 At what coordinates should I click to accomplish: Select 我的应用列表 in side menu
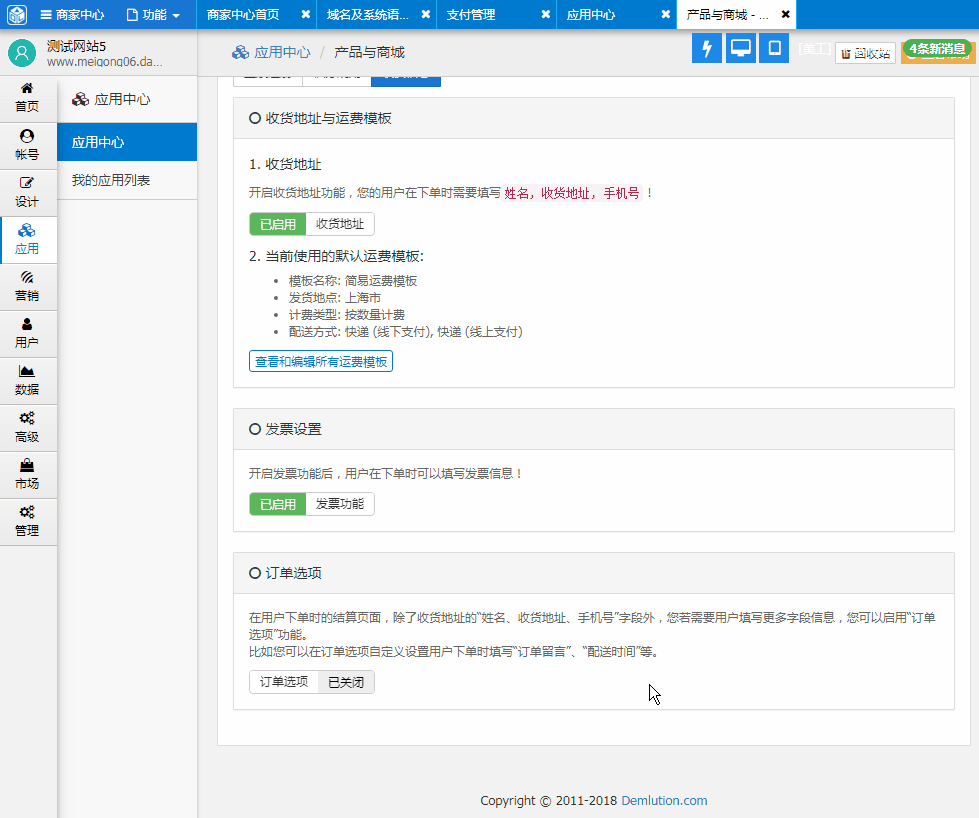[111, 180]
